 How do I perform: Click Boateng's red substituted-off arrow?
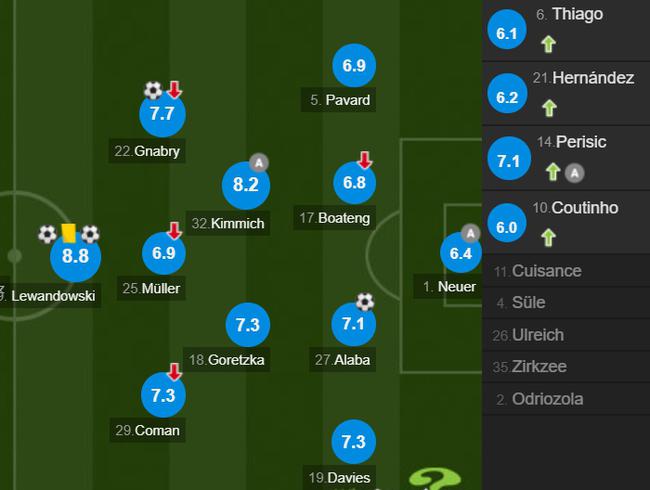coord(365,160)
